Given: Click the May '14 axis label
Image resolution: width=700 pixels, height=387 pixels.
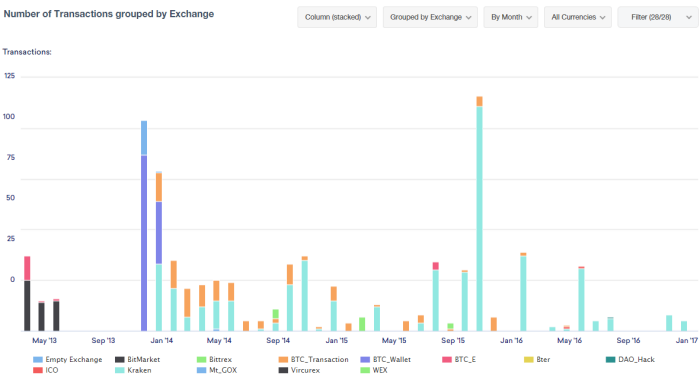Looking at the screenshot, I should pos(219,341).
